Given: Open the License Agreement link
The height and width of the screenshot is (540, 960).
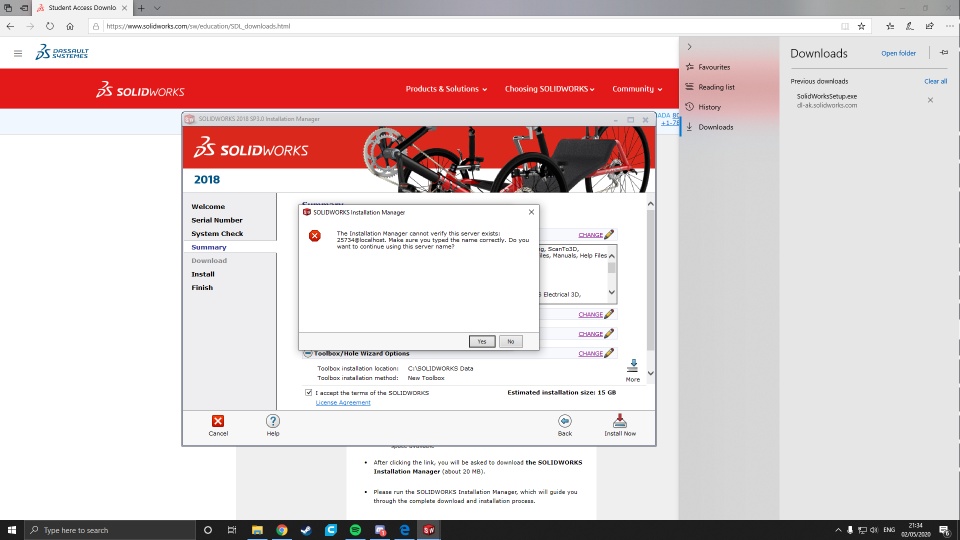Looking at the screenshot, I should tap(343, 402).
